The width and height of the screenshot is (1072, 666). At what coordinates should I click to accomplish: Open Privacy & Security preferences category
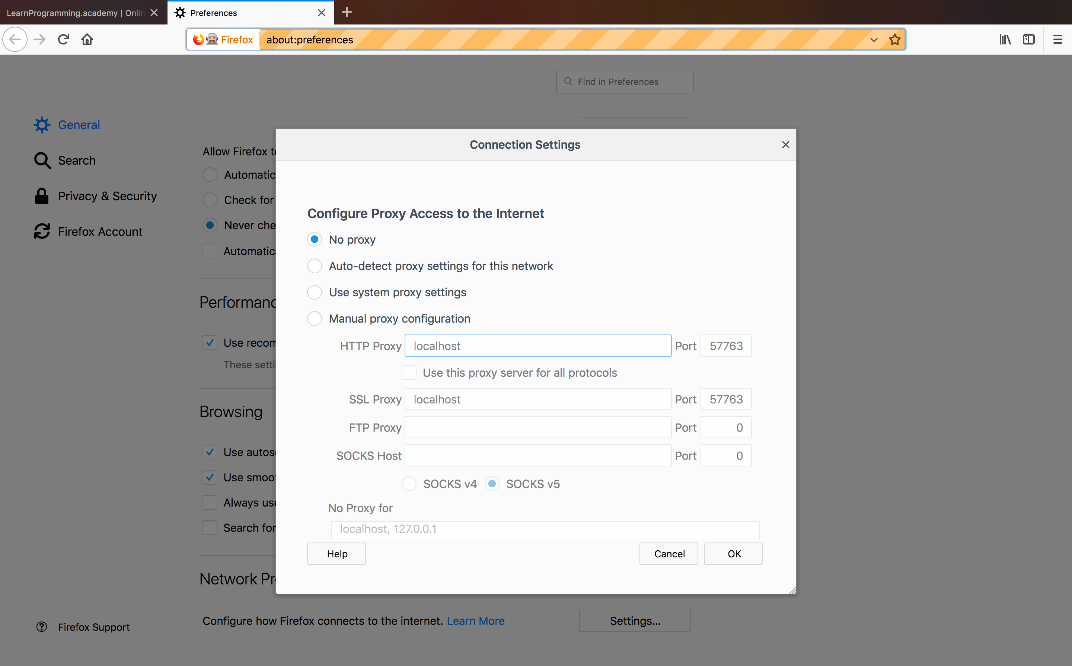tap(106, 196)
